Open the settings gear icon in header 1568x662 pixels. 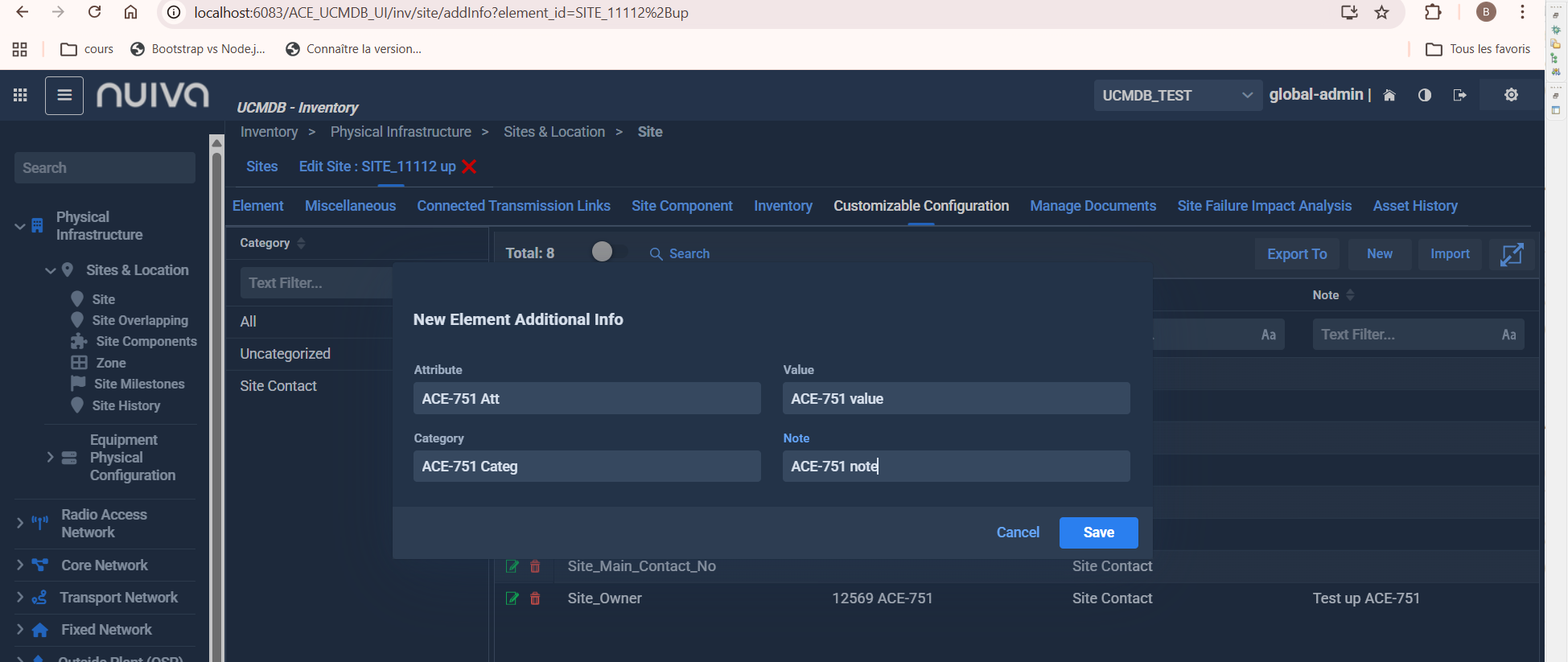tap(1511, 95)
